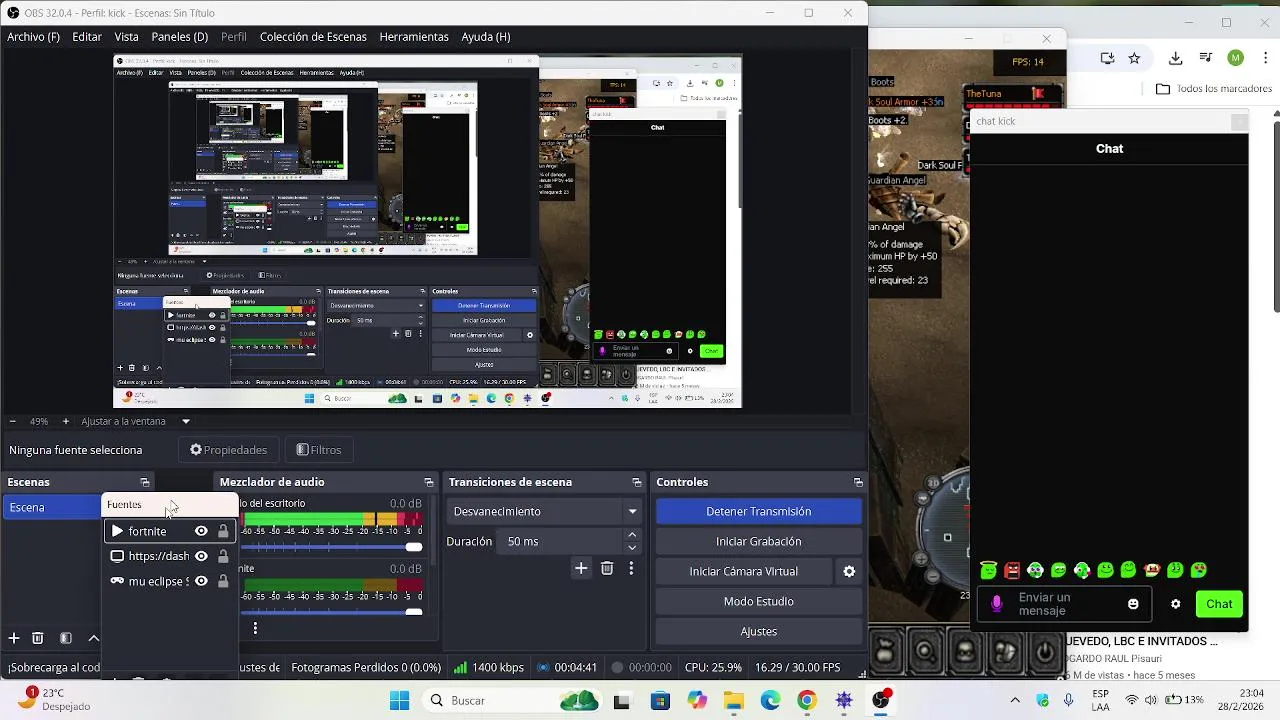Toggle the lock on the mu eclipse source
The width and height of the screenshot is (1280, 720).
pyautogui.click(x=223, y=581)
